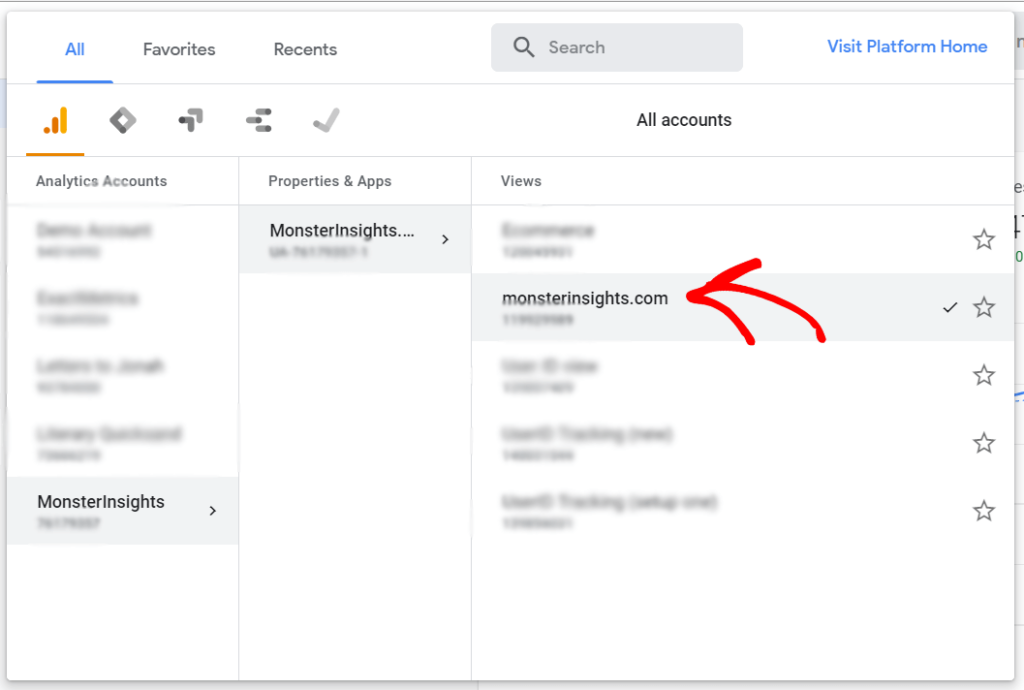Switch to the Recents tab
1024x690 pixels.
point(304,48)
